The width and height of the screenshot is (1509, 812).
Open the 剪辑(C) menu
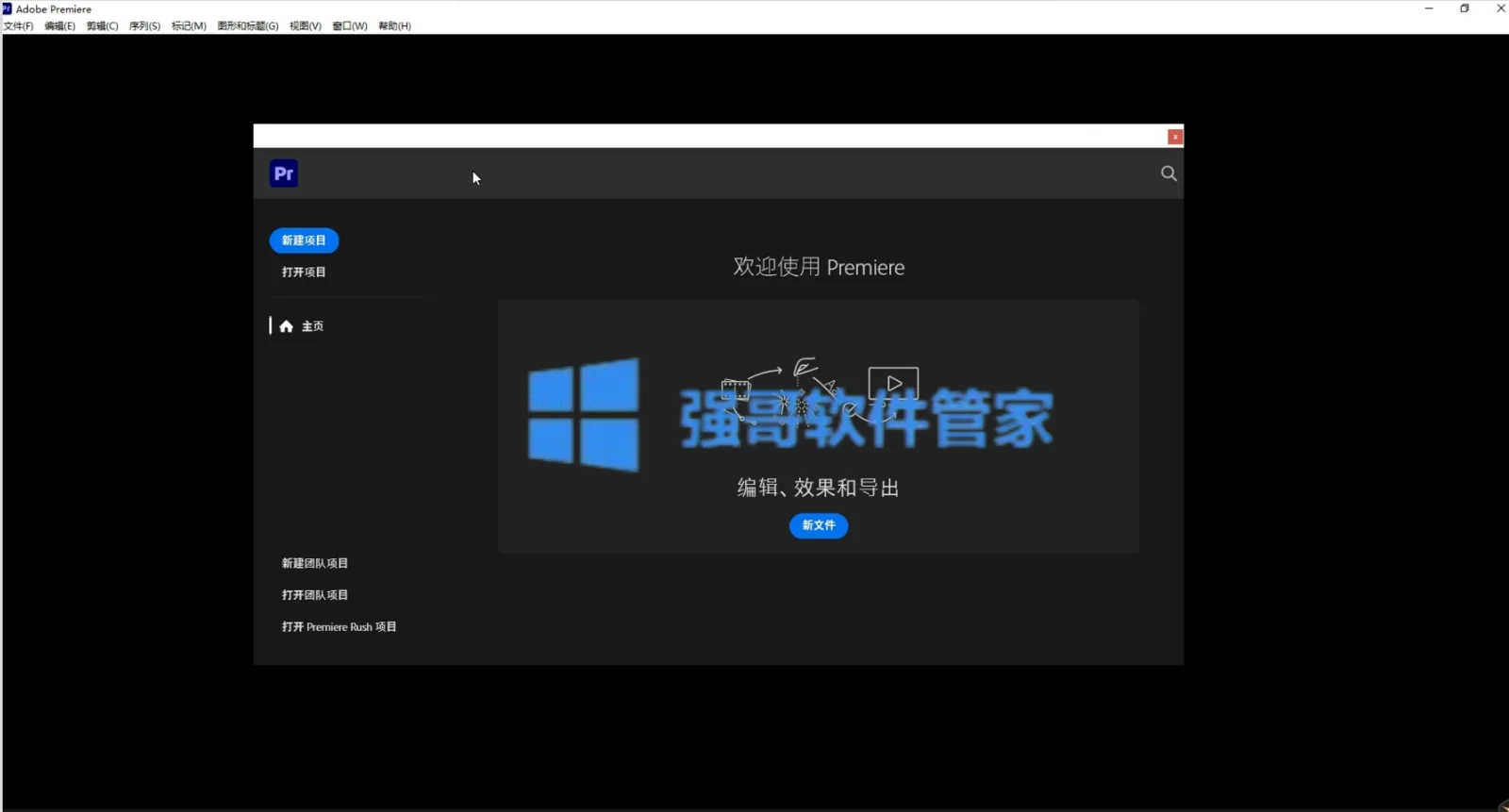103,26
